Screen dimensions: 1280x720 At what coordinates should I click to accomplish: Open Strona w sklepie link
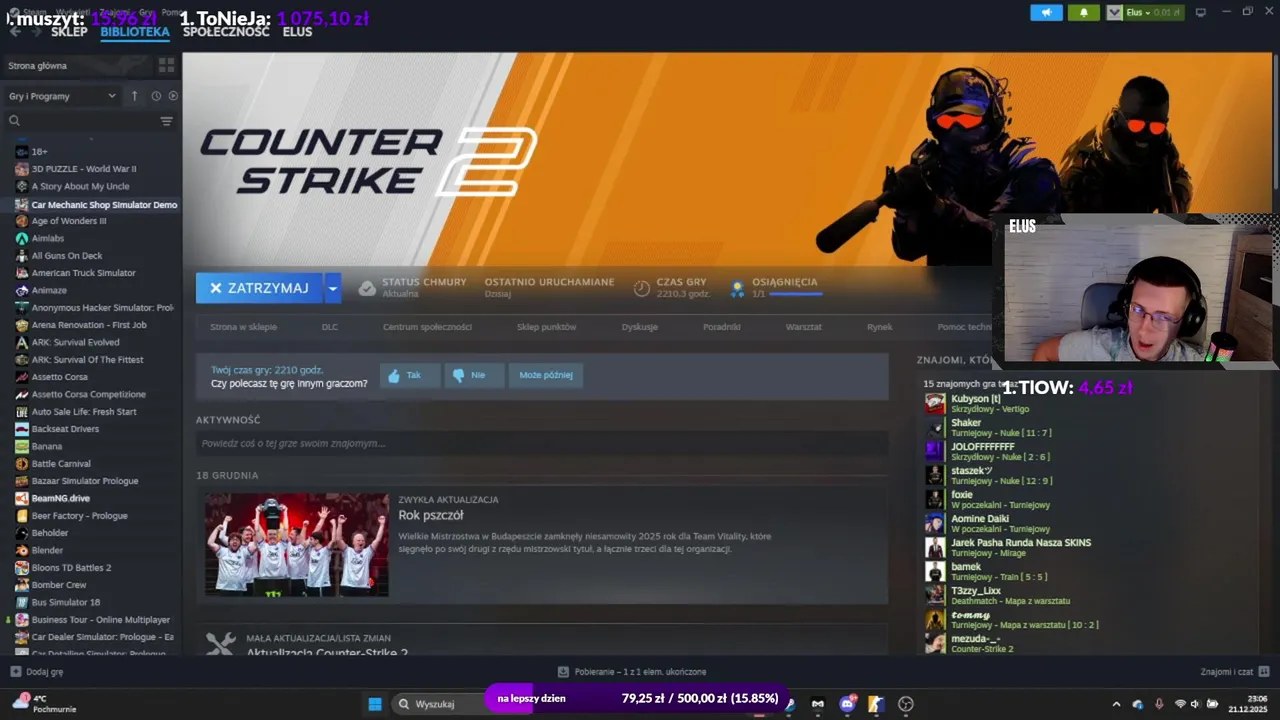243,327
